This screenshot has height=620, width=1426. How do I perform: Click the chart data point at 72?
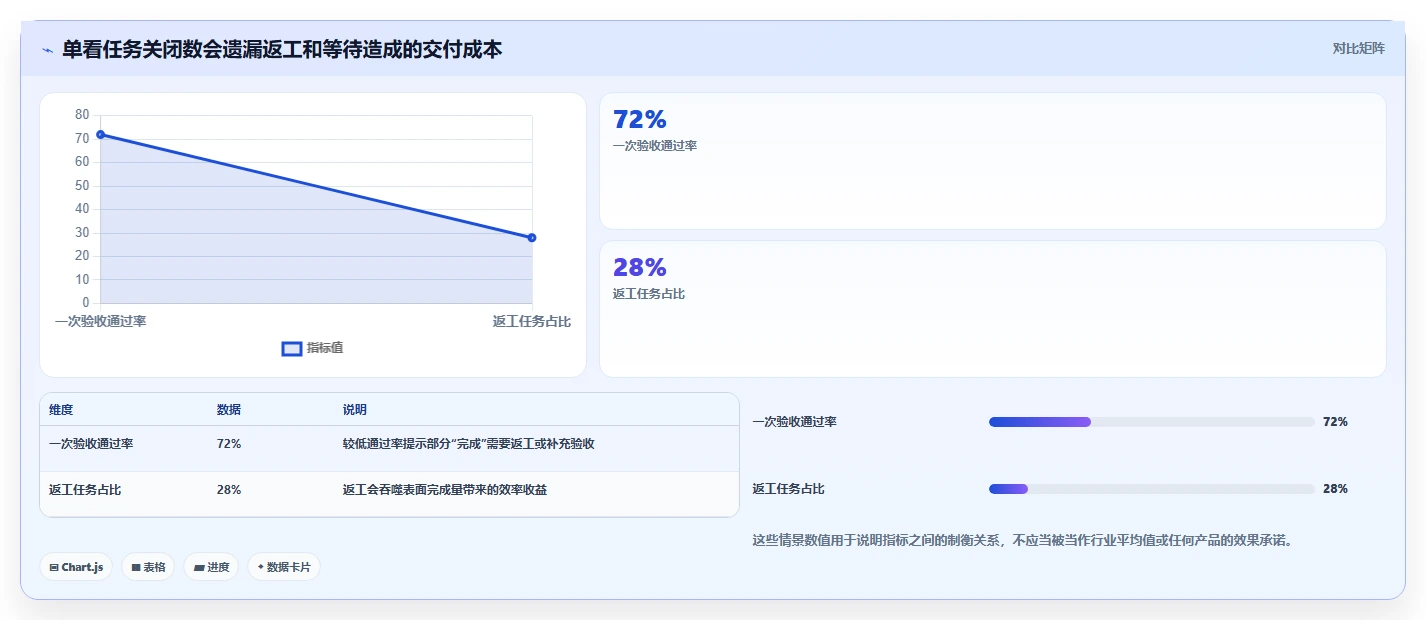[x=100, y=134]
